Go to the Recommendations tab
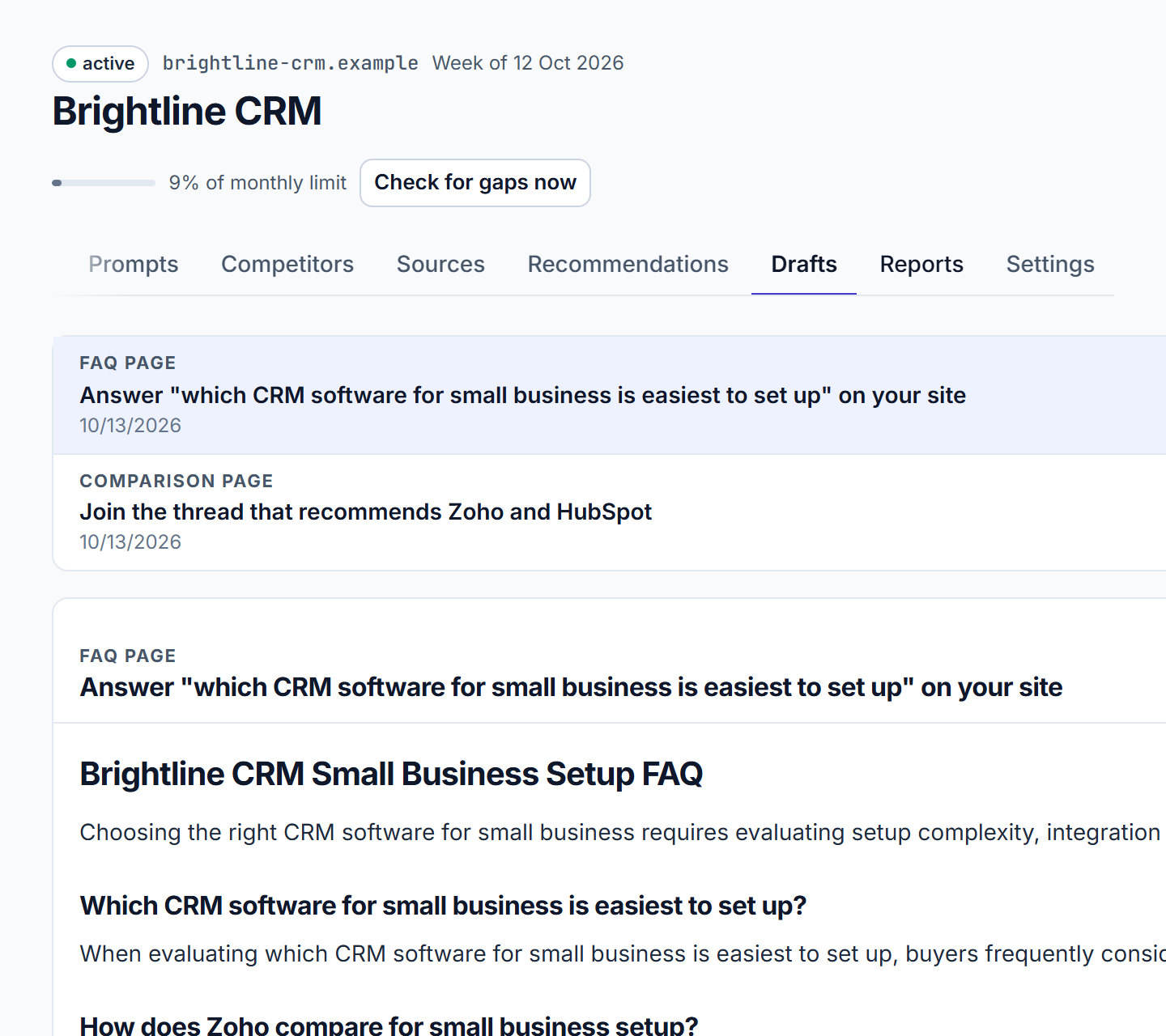Viewport: 1166px width, 1036px height. [628, 264]
